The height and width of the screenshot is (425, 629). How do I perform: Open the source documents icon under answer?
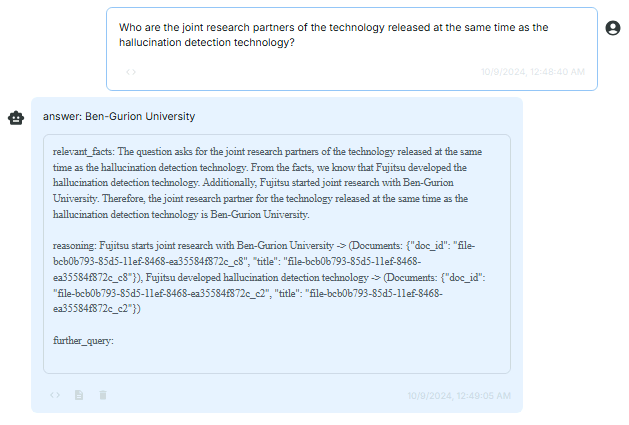coord(79,395)
